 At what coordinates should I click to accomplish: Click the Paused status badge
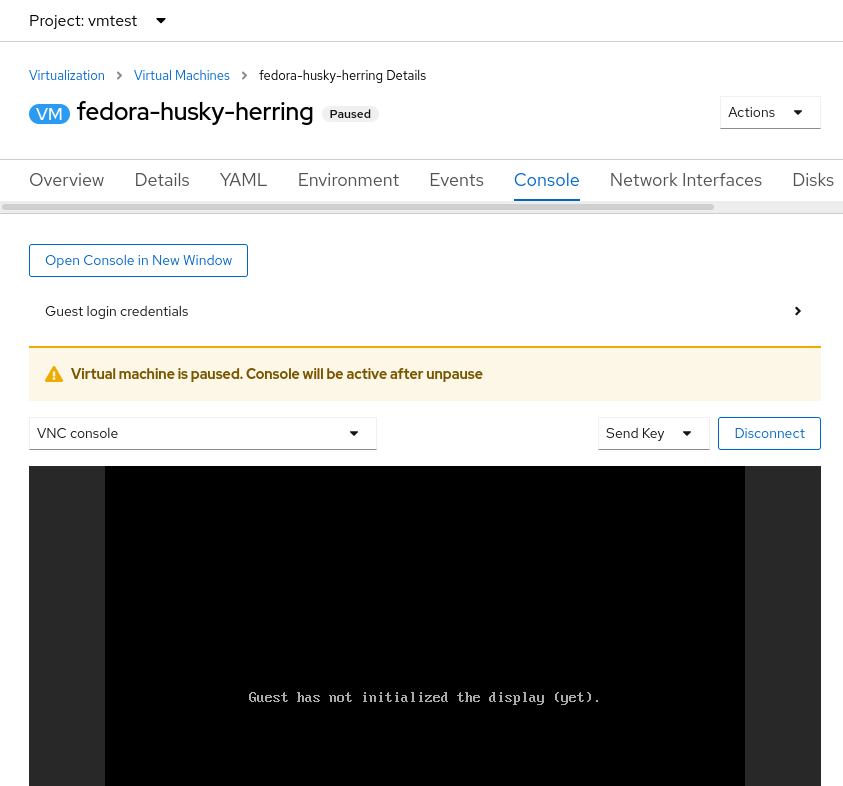click(350, 114)
